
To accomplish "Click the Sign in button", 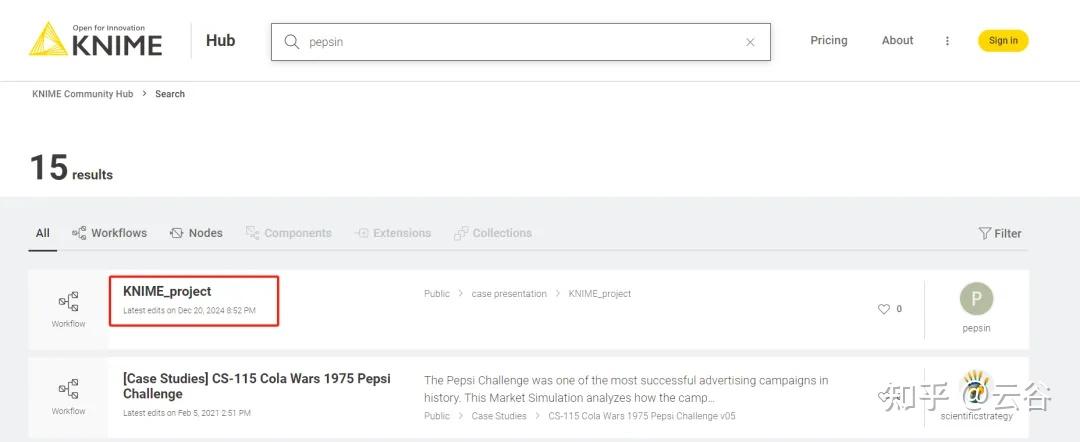I will tap(1003, 41).
